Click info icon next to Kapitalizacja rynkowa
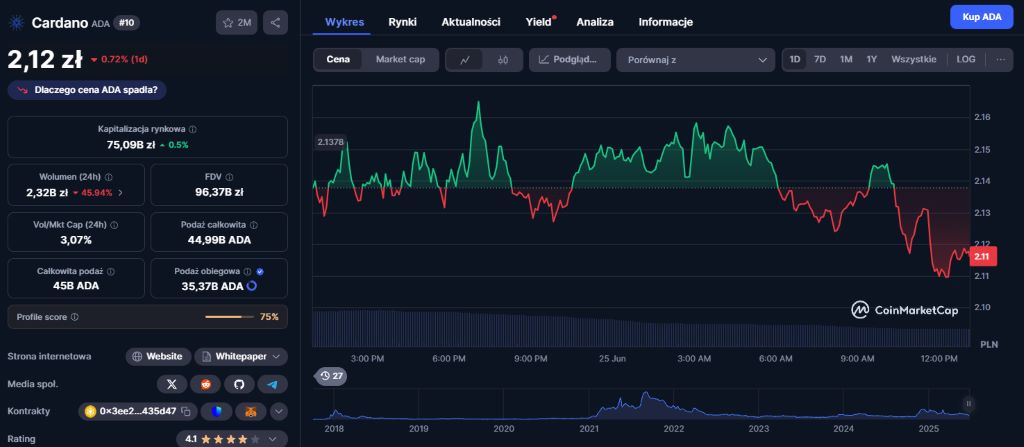 (x=193, y=129)
